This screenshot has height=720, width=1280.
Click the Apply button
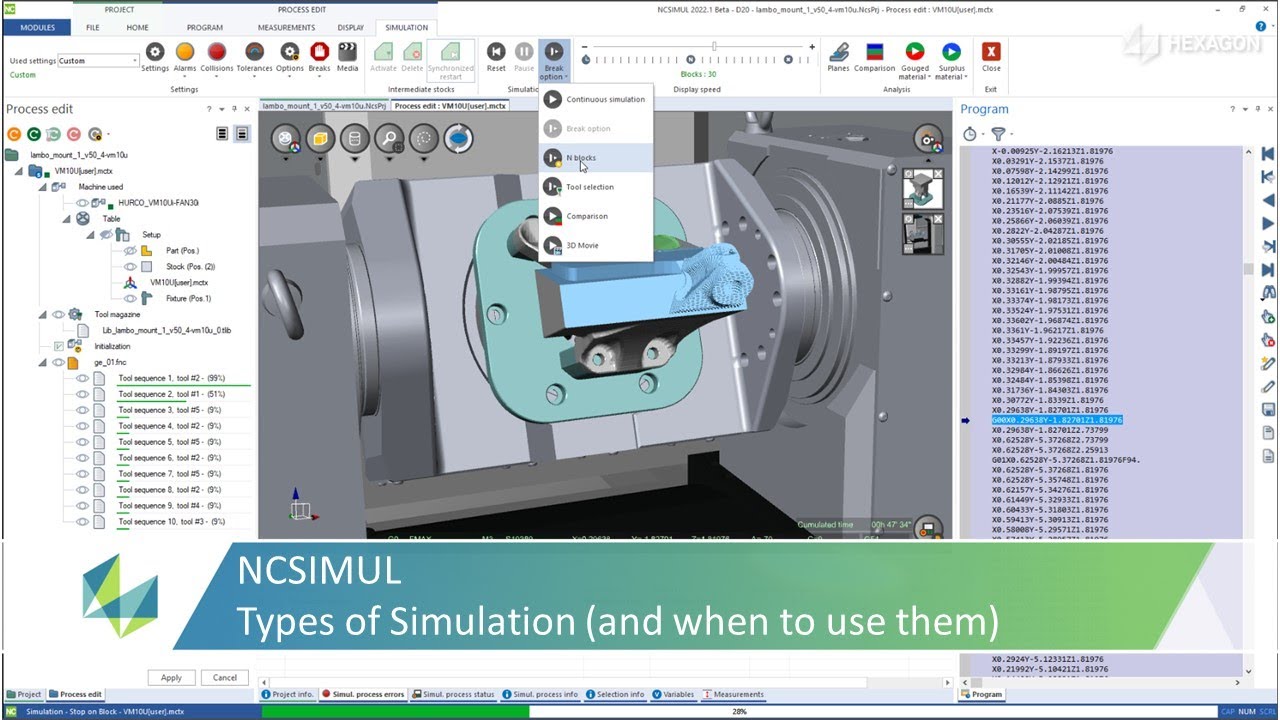tap(171, 677)
